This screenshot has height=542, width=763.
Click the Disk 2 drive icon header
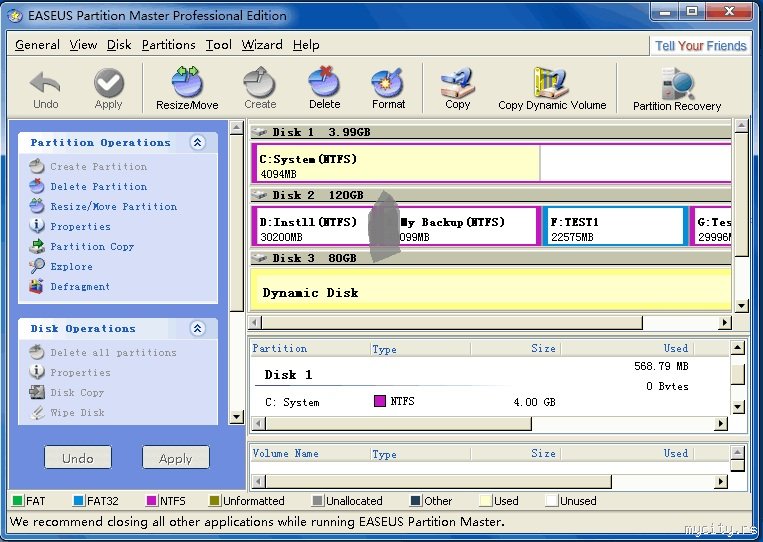pyautogui.click(x=260, y=195)
